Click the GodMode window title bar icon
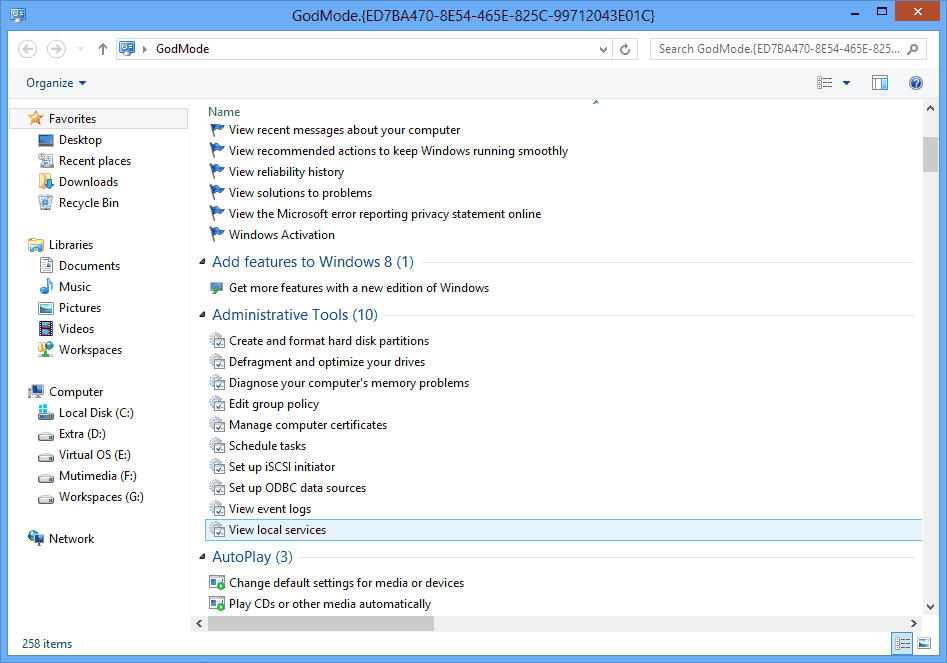Screen dimensions: 947x663 coord(18,14)
